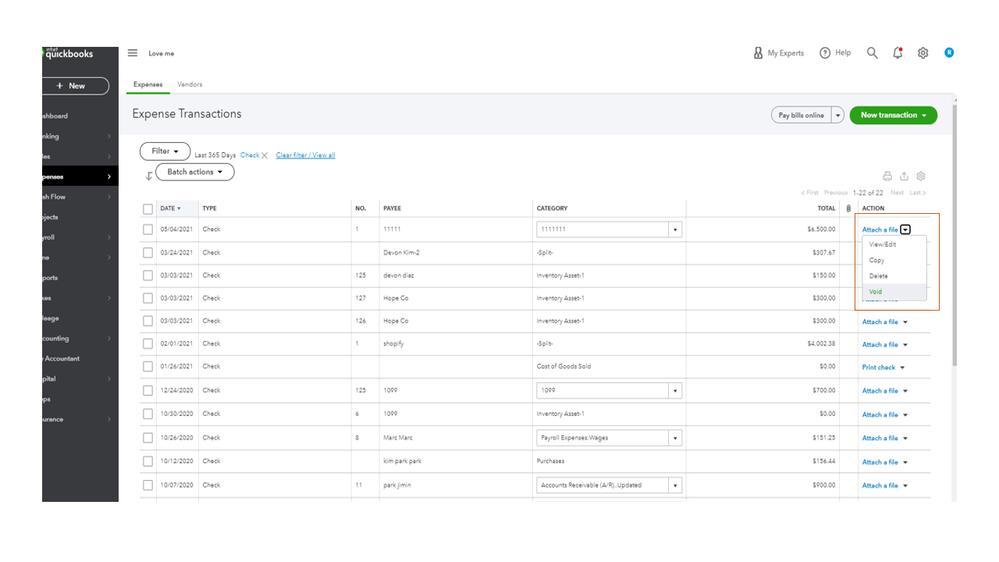The image size is (999, 562).
Task: Open the user profile avatar
Action: click(x=949, y=53)
